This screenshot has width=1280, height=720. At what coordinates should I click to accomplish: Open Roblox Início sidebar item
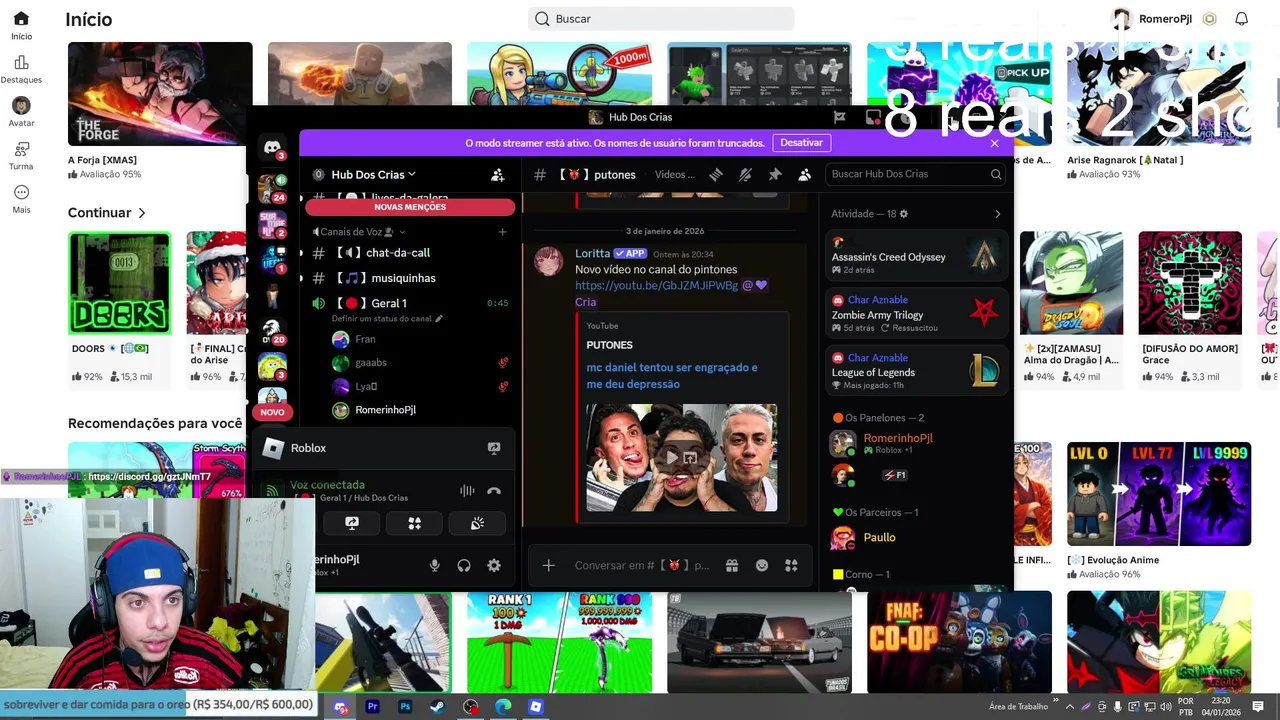(x=21, y=25)
